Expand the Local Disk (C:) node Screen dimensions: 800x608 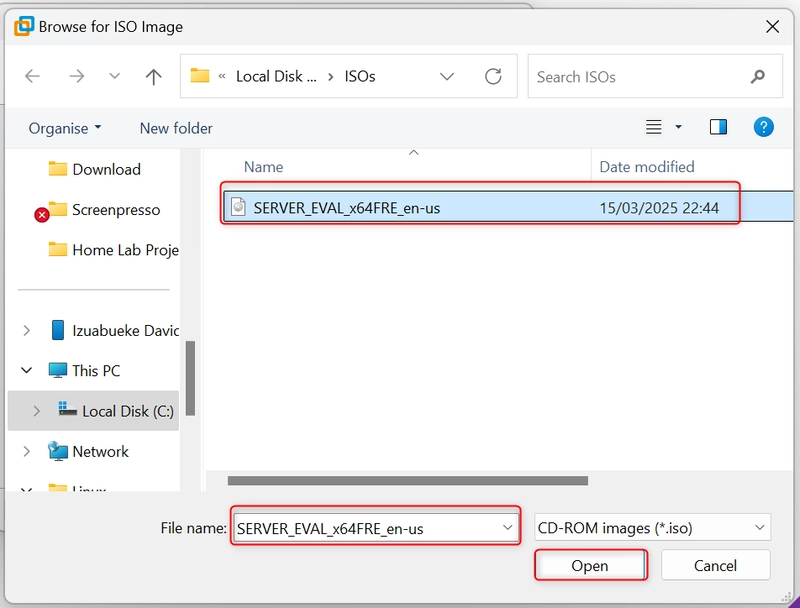point(36,411)
